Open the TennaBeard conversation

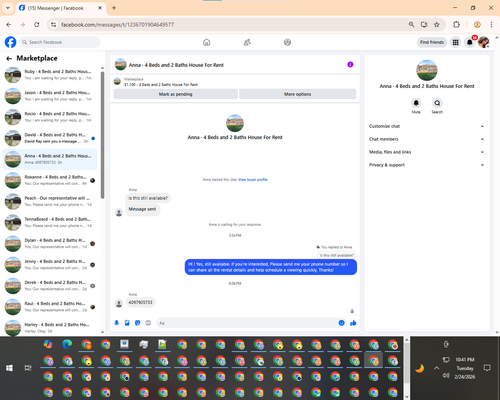(50, 222)
